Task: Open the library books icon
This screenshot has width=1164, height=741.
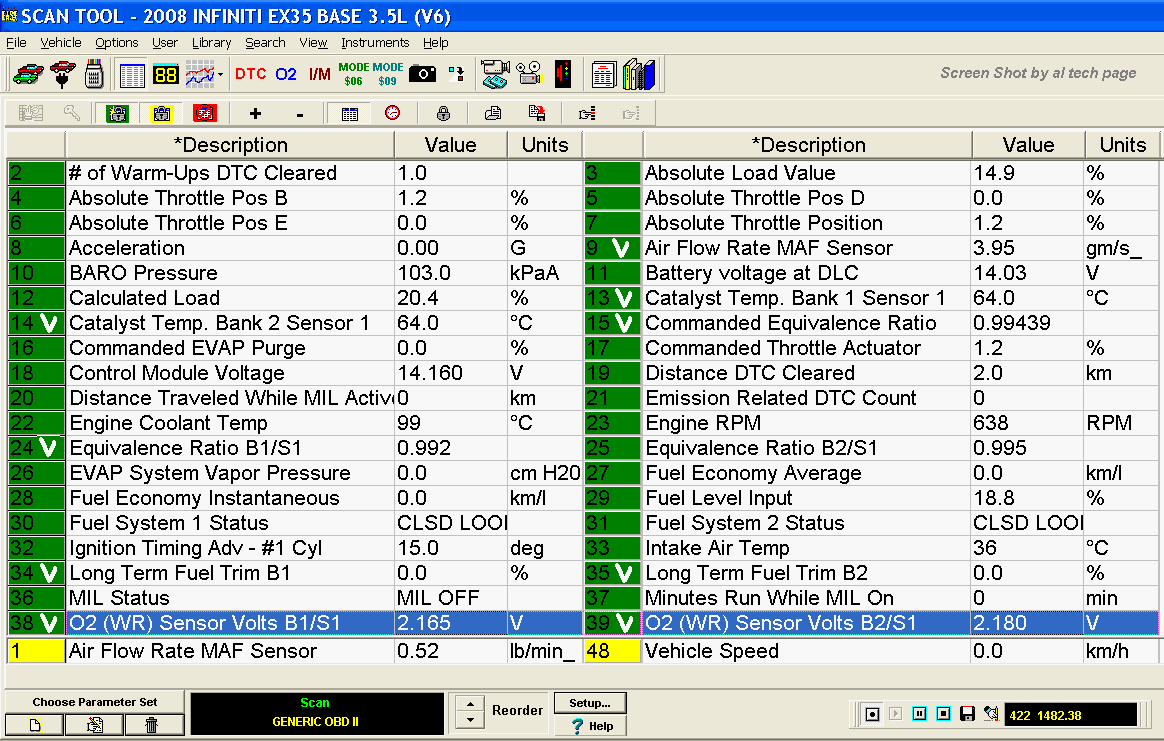Action: 639,74
